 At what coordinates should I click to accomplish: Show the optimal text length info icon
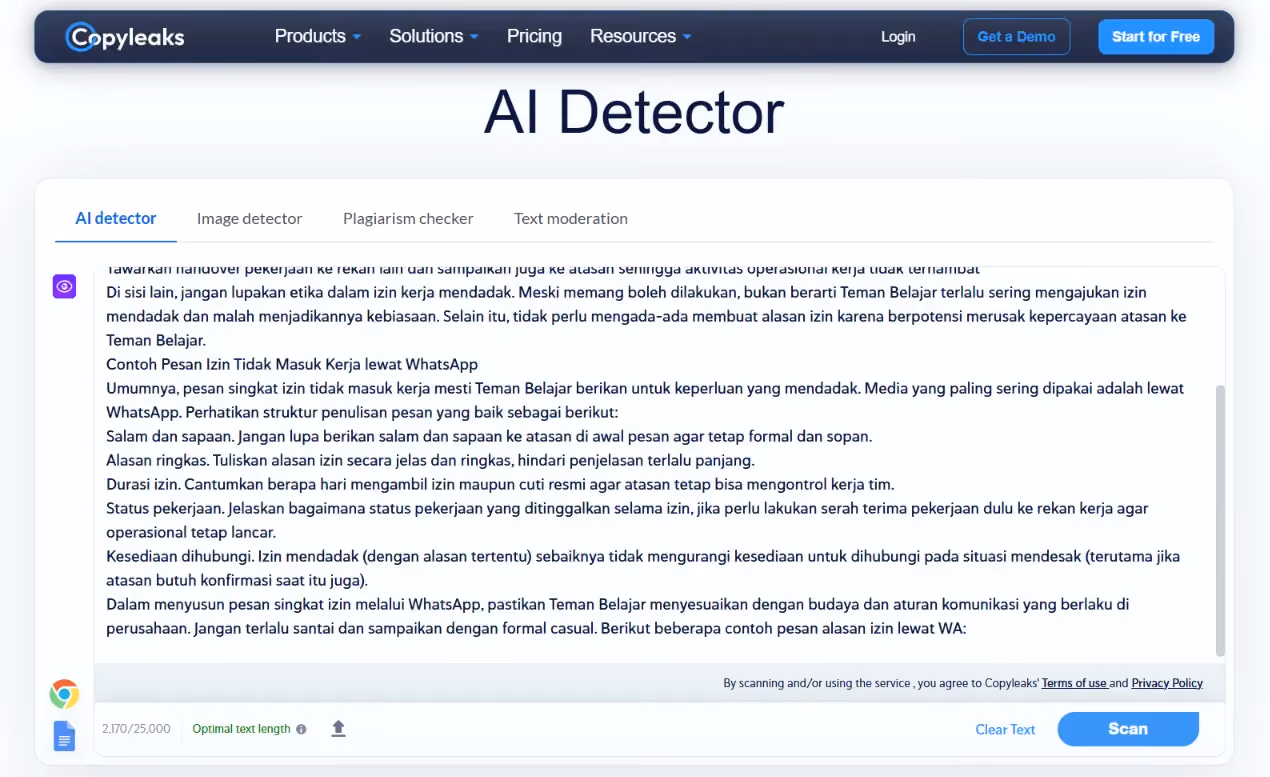301,730
